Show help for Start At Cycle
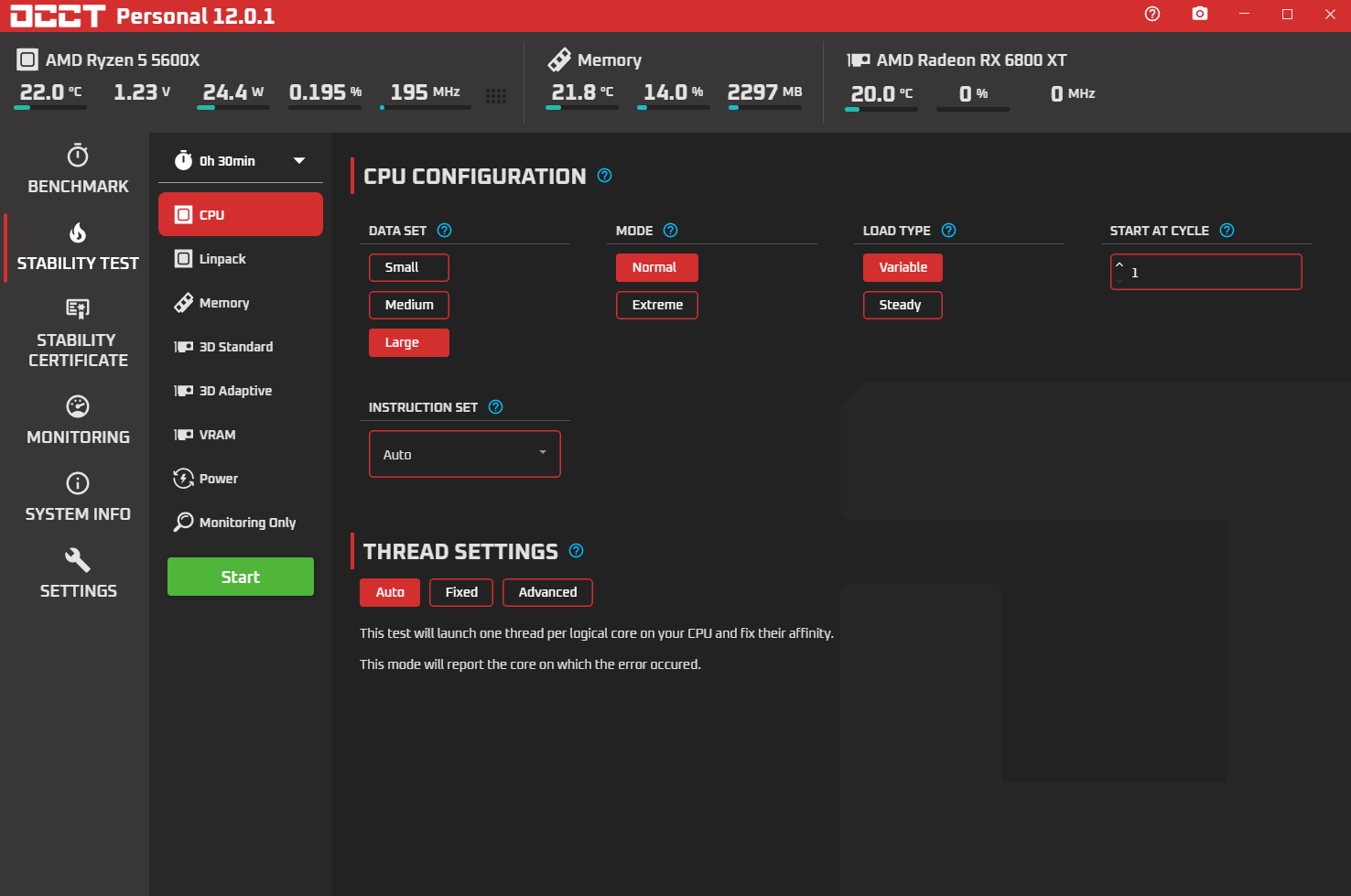This screenshot has height=896, width=1351. click(x=1227, y=231)
